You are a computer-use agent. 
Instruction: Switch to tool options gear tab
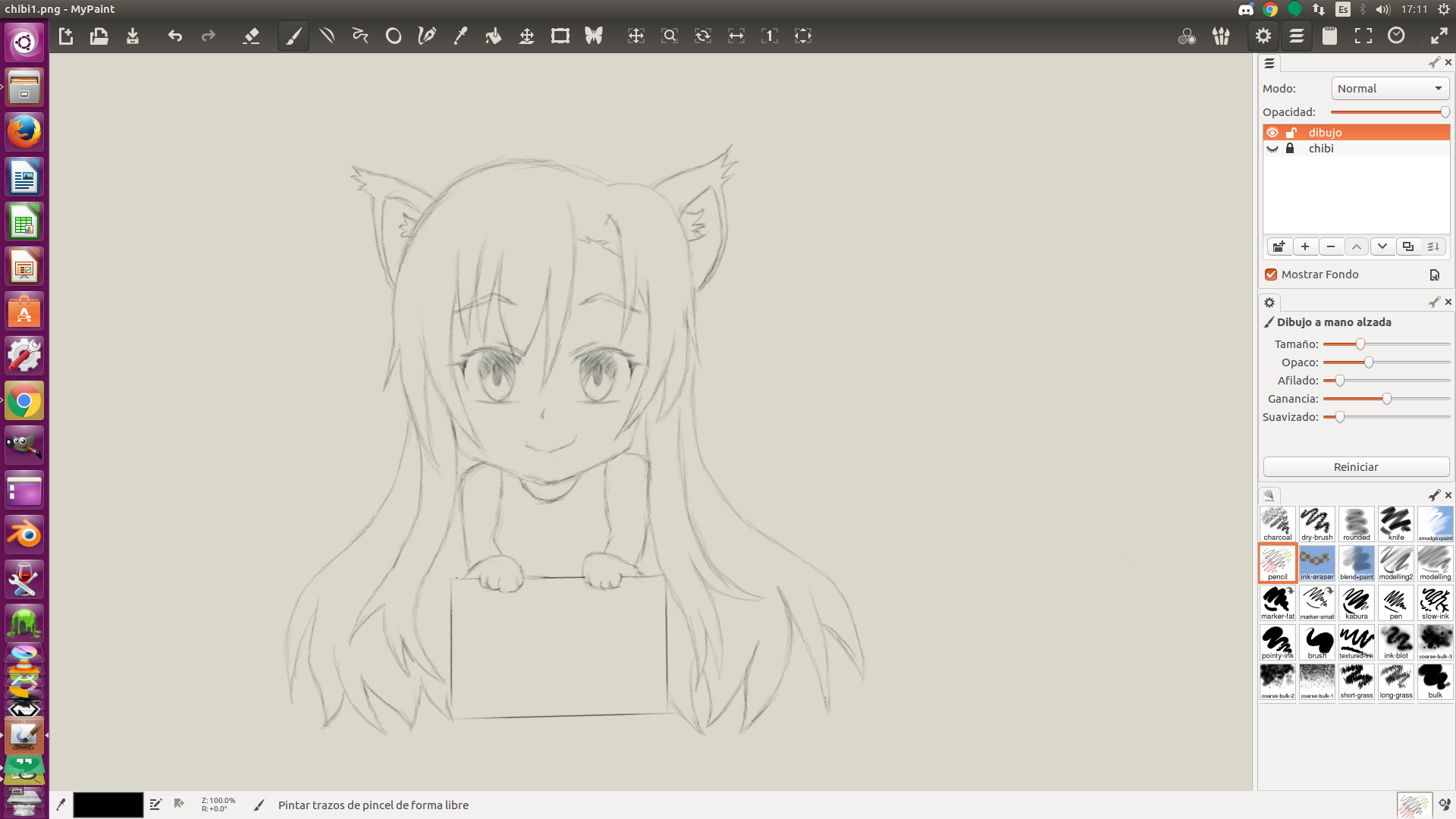[1269, 303]
